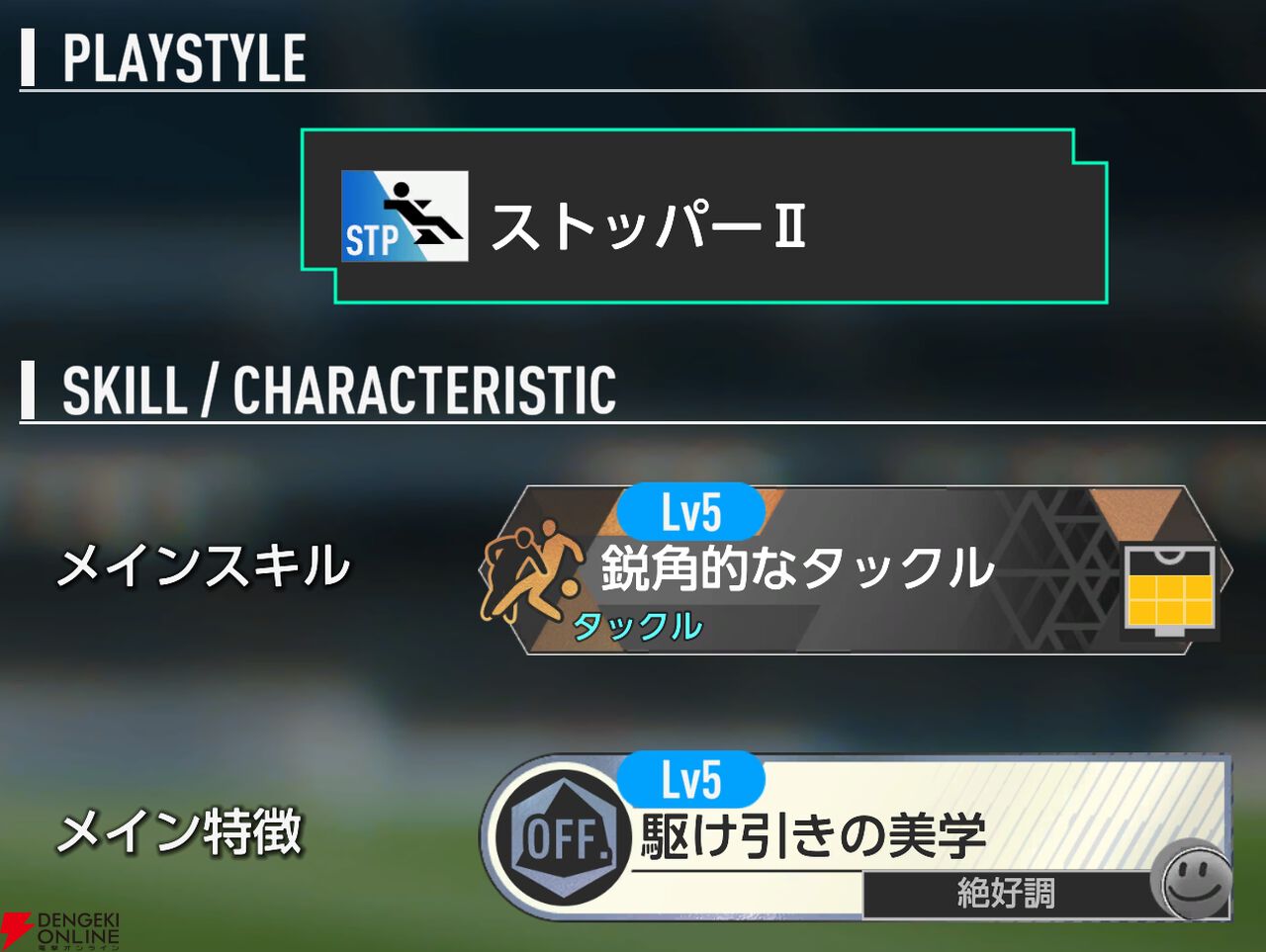Select the PLAYSTYLE section header
Viewport: 1266px width, 952px height.
184,57
